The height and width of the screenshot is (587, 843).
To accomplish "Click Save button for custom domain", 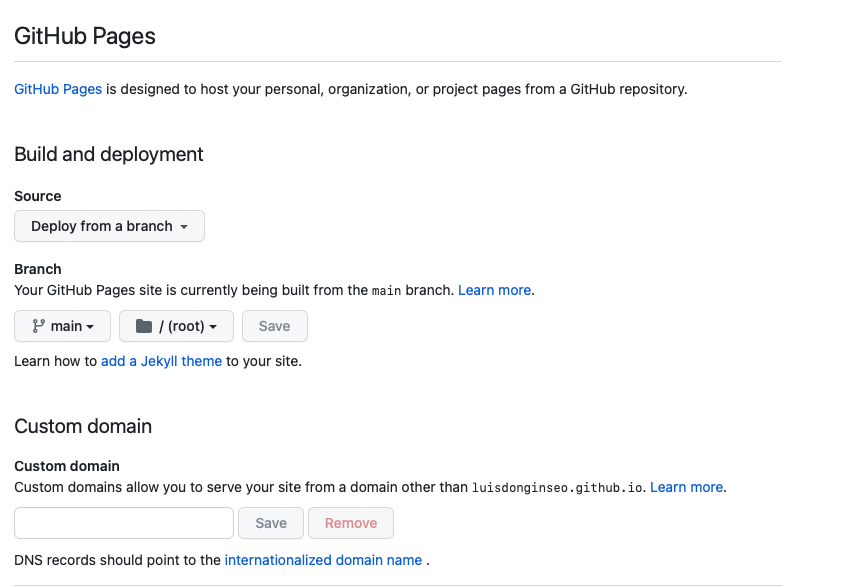I will pos(271,523).
